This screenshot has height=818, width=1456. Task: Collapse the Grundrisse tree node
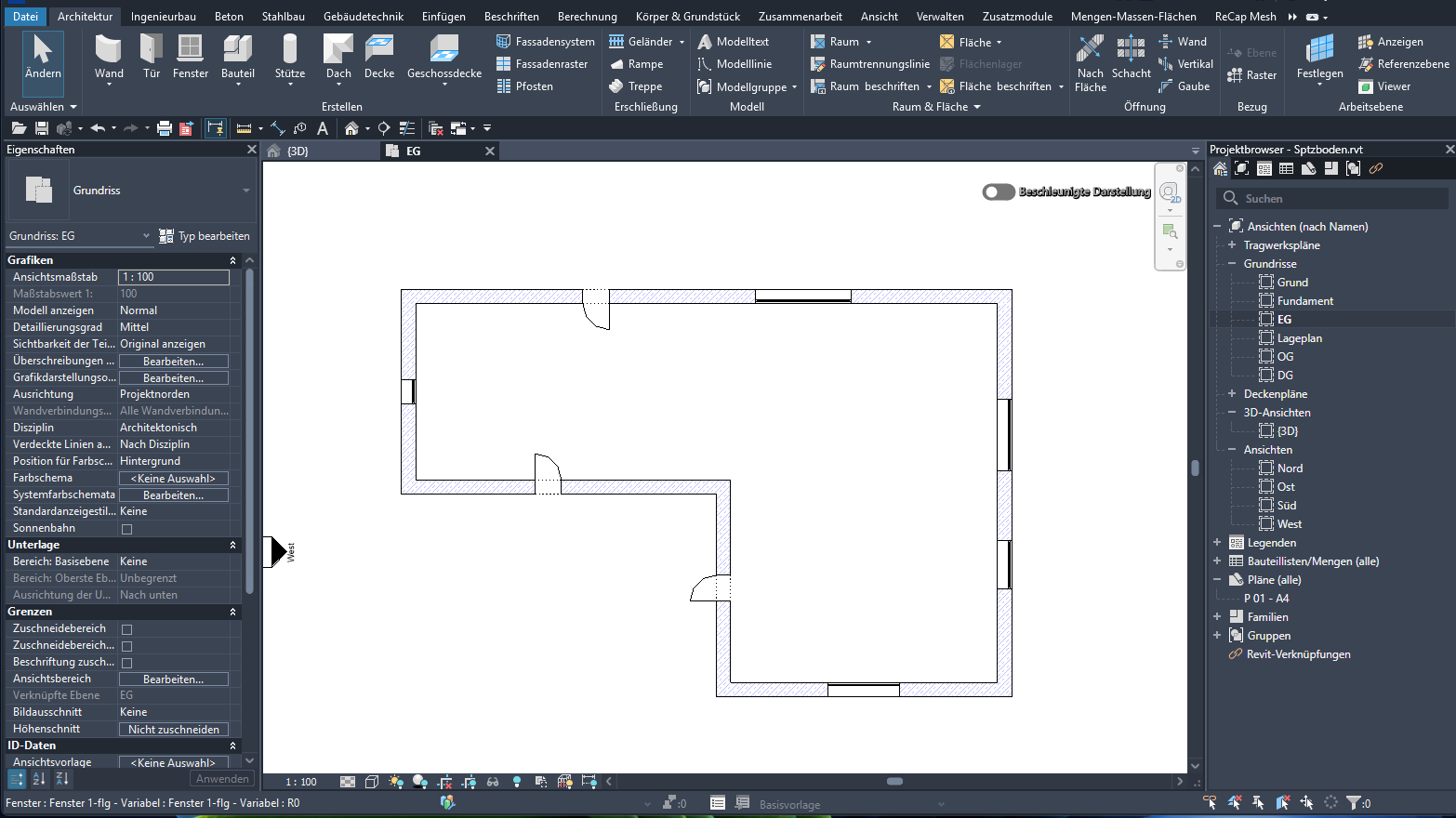tap(1232, 264)
